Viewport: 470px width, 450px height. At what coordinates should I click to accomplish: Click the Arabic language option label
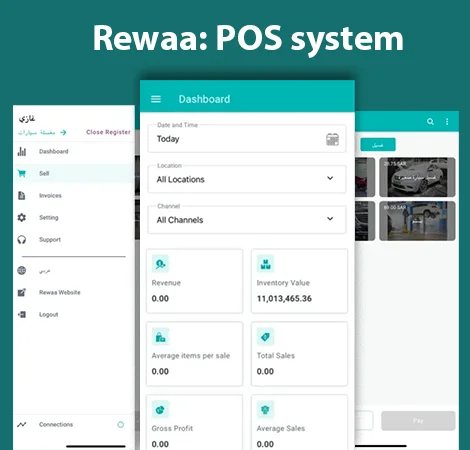pyautogui.click(x=45, y=271)
